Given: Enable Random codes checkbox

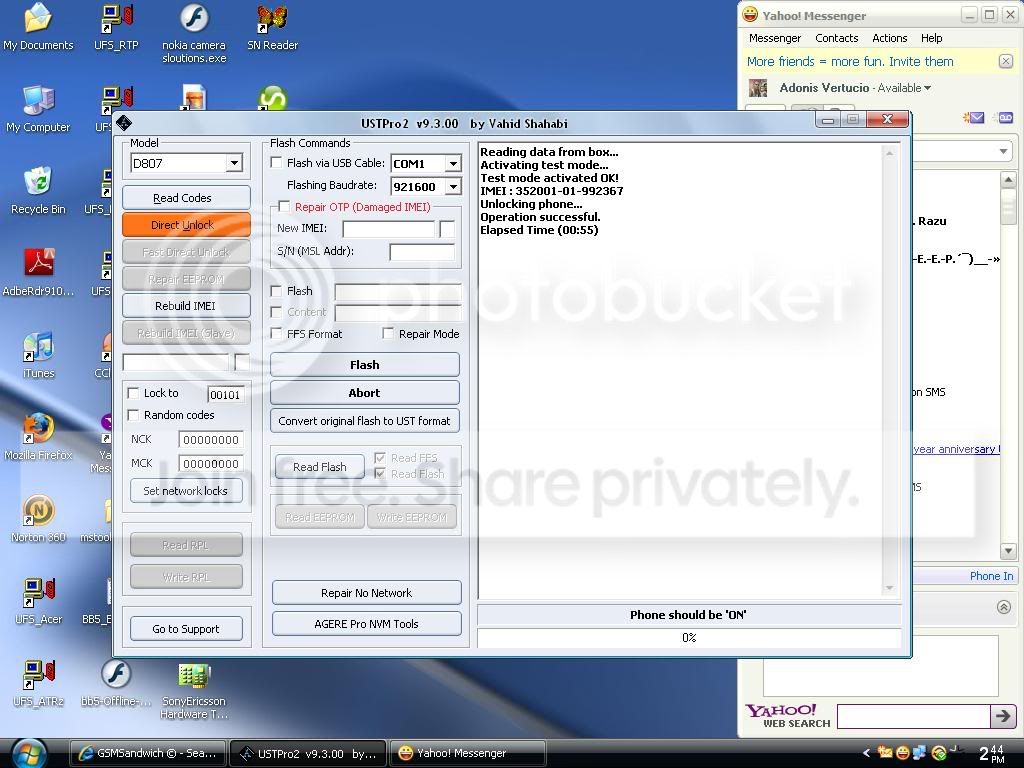Looking at the screenshot, I should click(x=133, y=415).
